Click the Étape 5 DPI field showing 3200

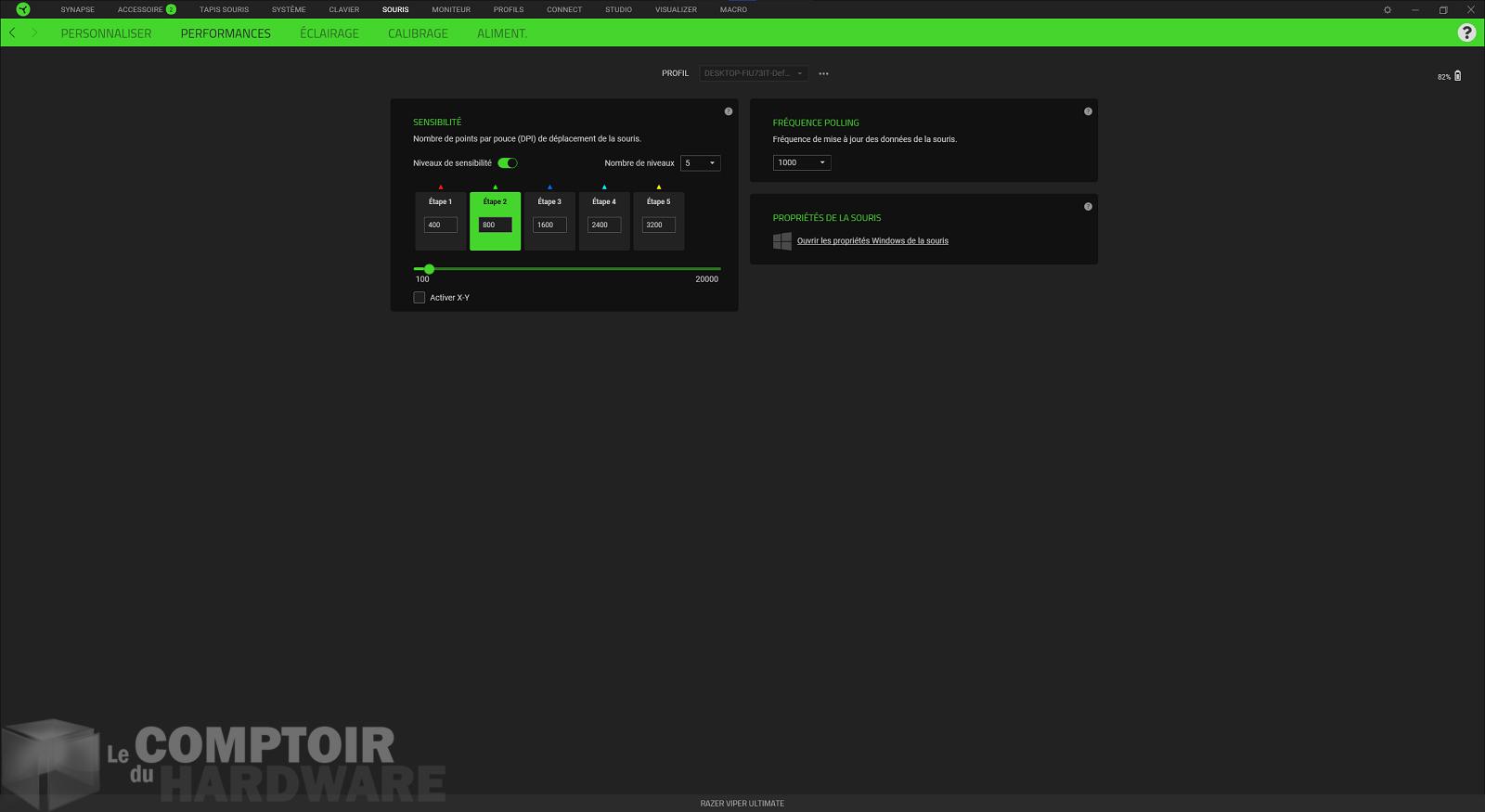tap(659, 225)
